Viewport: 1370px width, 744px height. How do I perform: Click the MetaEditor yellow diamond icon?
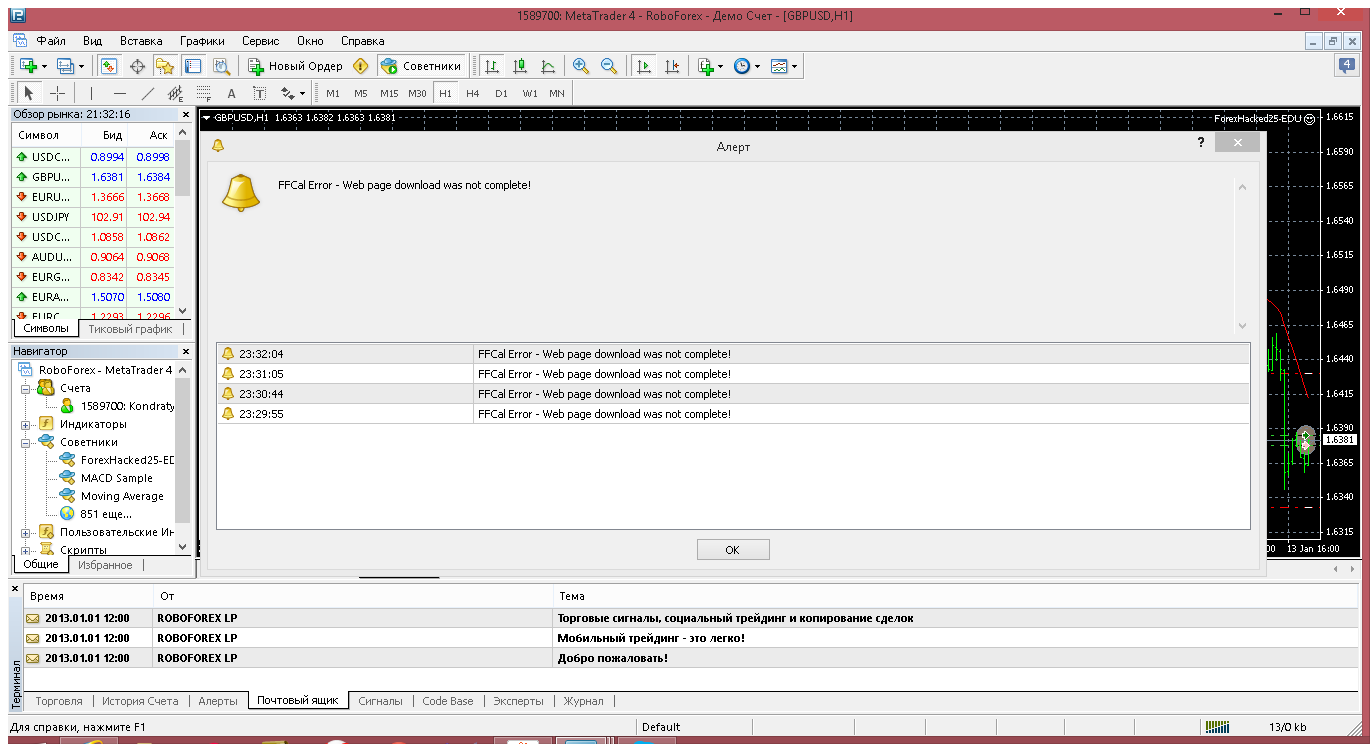click(x=361, y=66)
